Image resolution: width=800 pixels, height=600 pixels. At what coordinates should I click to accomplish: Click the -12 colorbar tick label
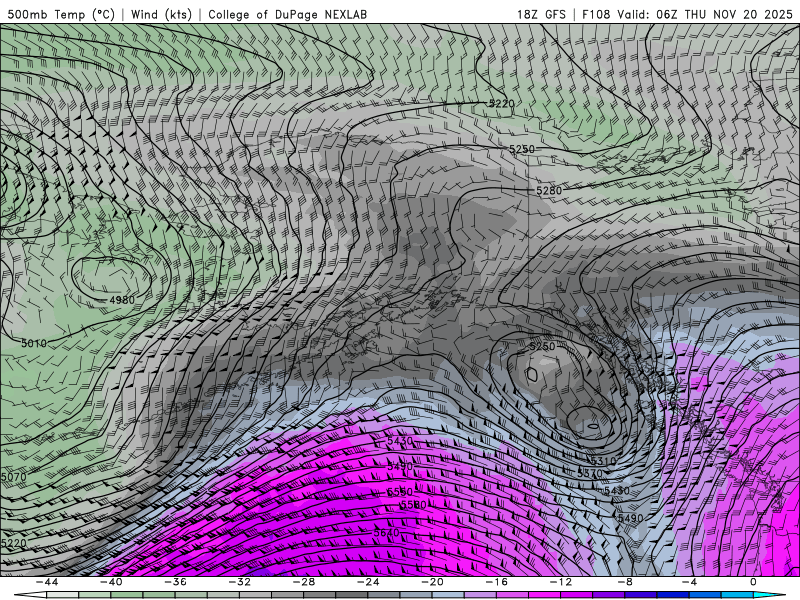[x=561, y=582]
